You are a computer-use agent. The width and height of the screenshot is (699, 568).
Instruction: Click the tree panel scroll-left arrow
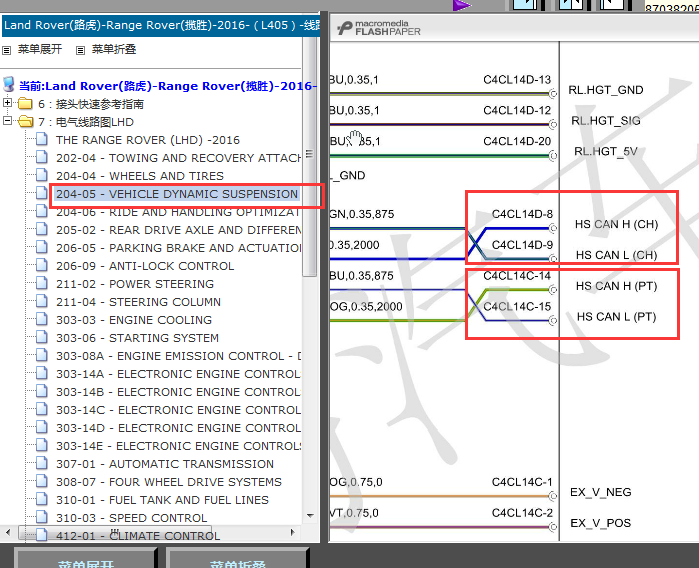(x=7, y=532)
